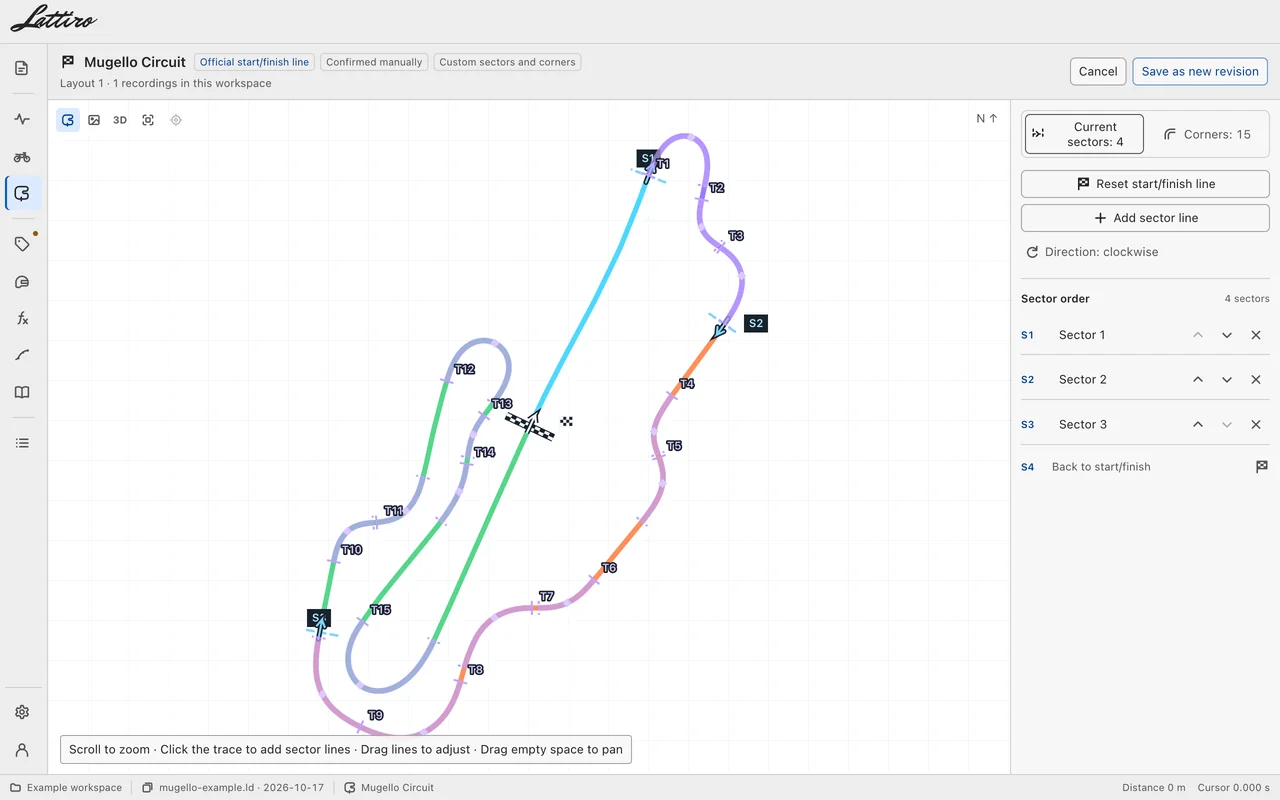
Task: Select the track outline view toolbar icon
Action: 68,120
